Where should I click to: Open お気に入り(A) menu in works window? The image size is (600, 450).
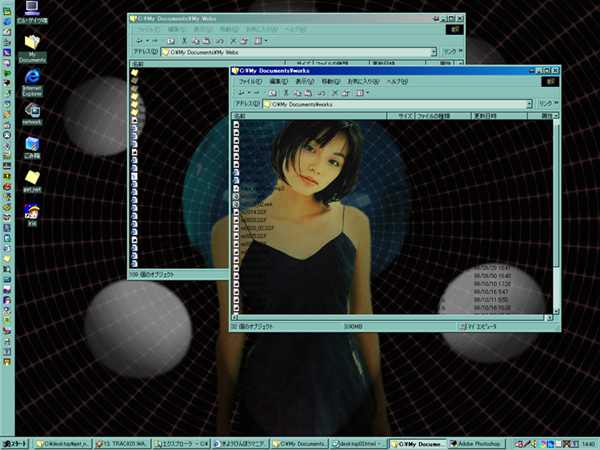363,82
